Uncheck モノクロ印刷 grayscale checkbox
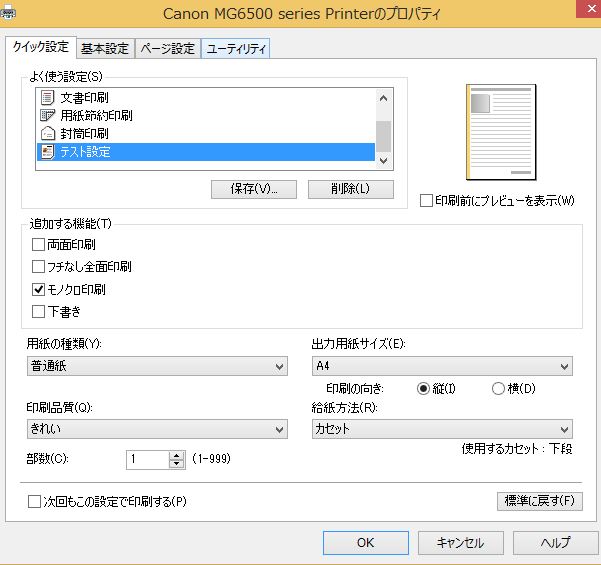 [38, 289]
